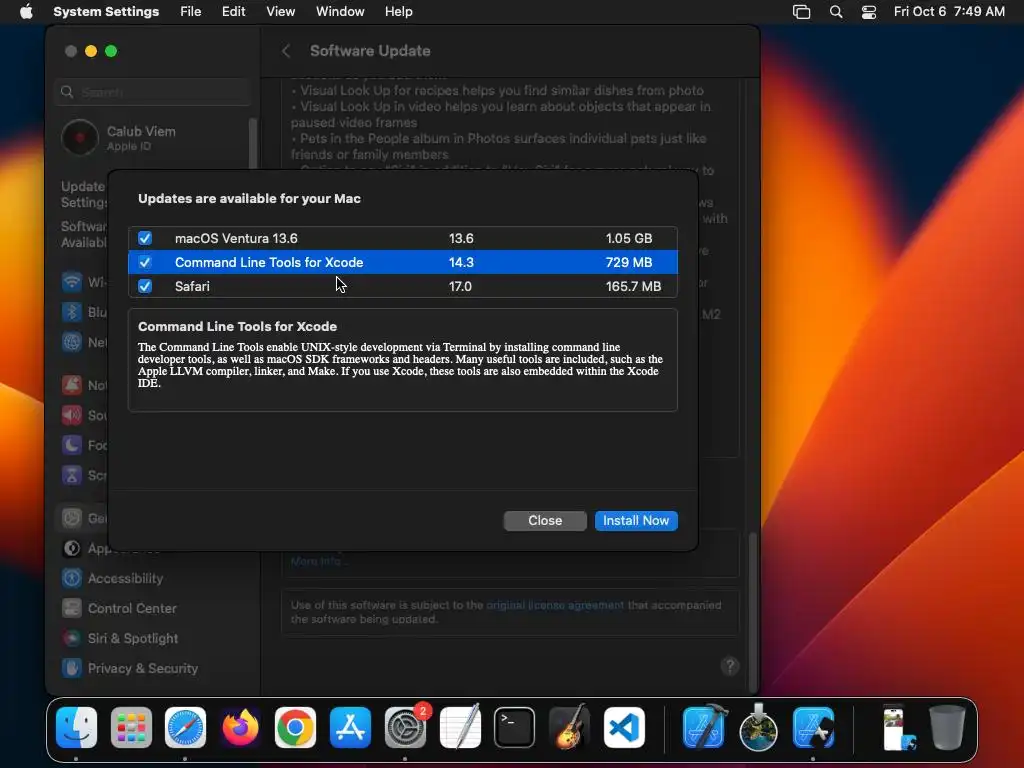Open Accessibility settings in the sidebar

pos(125,579)
